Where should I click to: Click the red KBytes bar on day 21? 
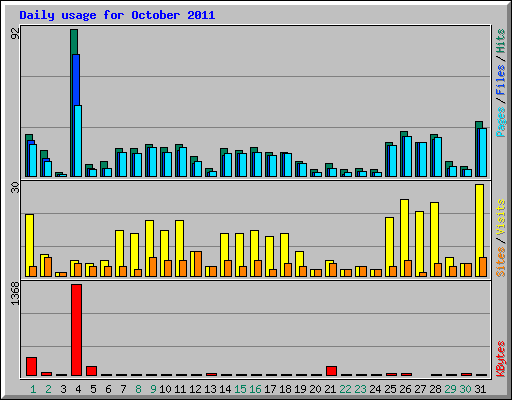point(331,371)
